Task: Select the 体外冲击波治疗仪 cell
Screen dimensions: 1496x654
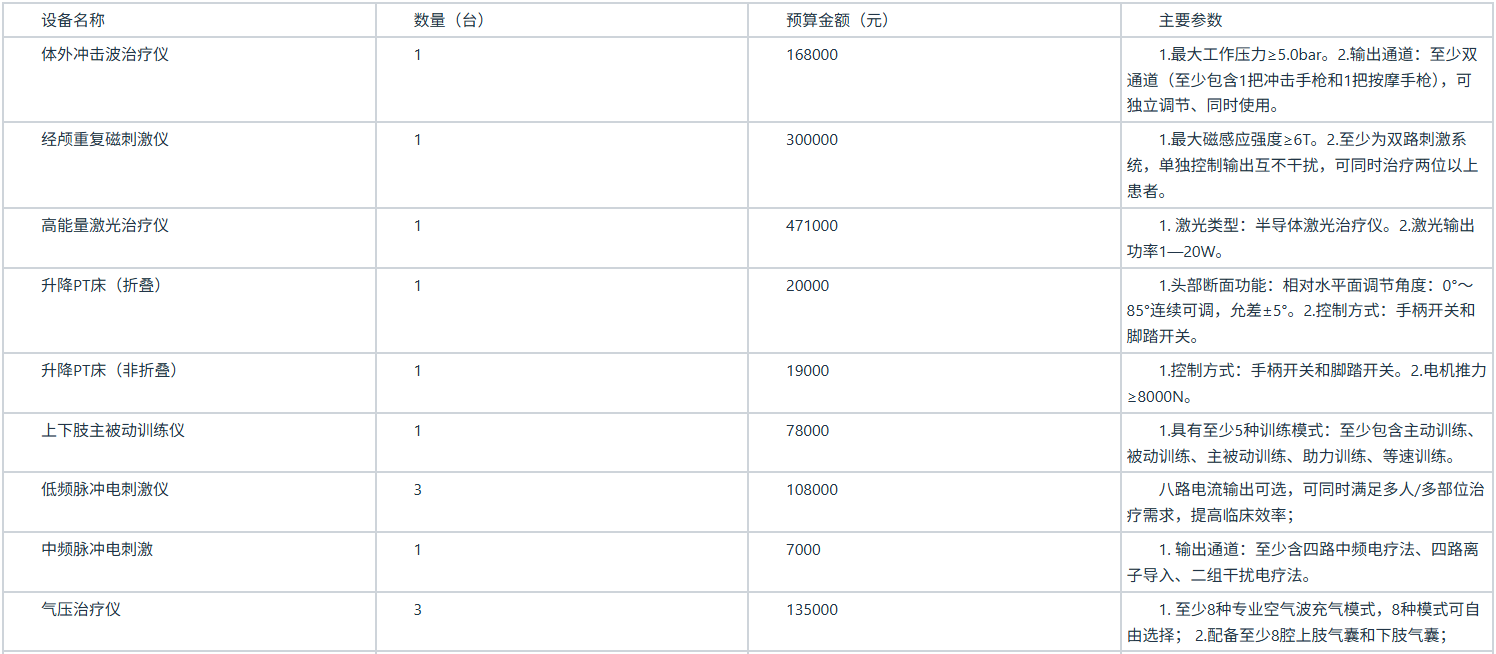Action: (105, 55)
